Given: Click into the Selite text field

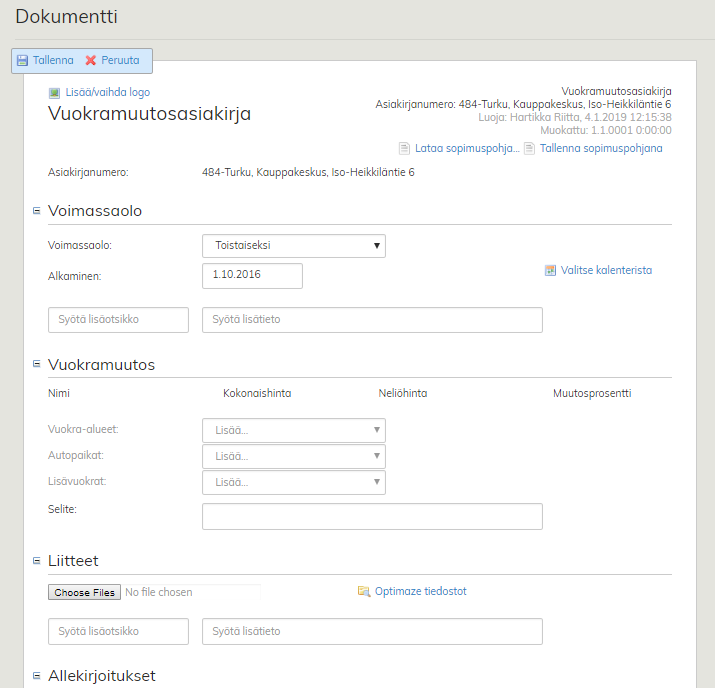Looking at the screenshot, I should (372, 516).
